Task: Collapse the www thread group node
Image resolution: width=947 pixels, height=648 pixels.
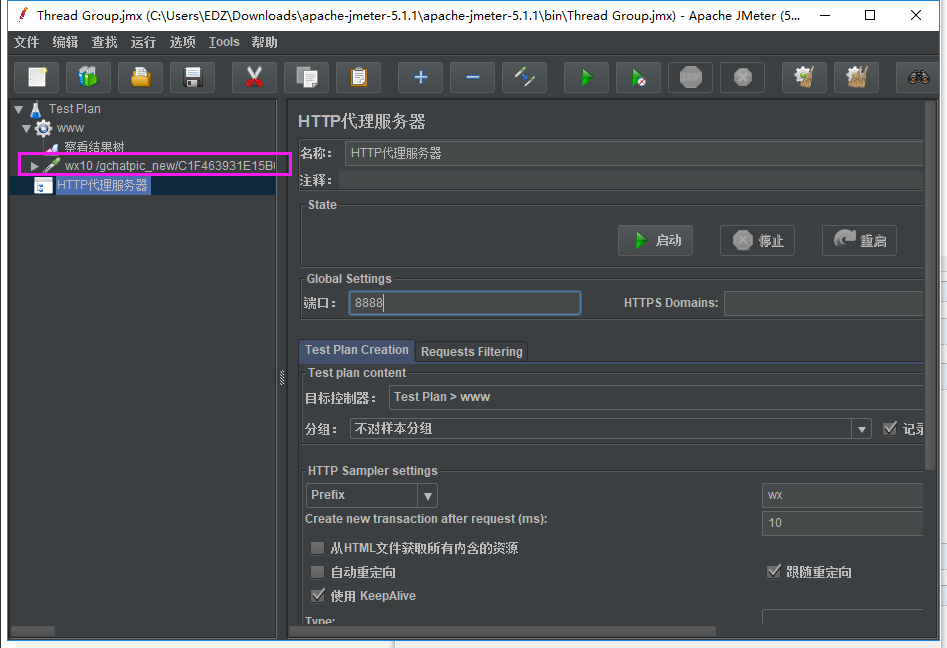Action: click(26, 129)
